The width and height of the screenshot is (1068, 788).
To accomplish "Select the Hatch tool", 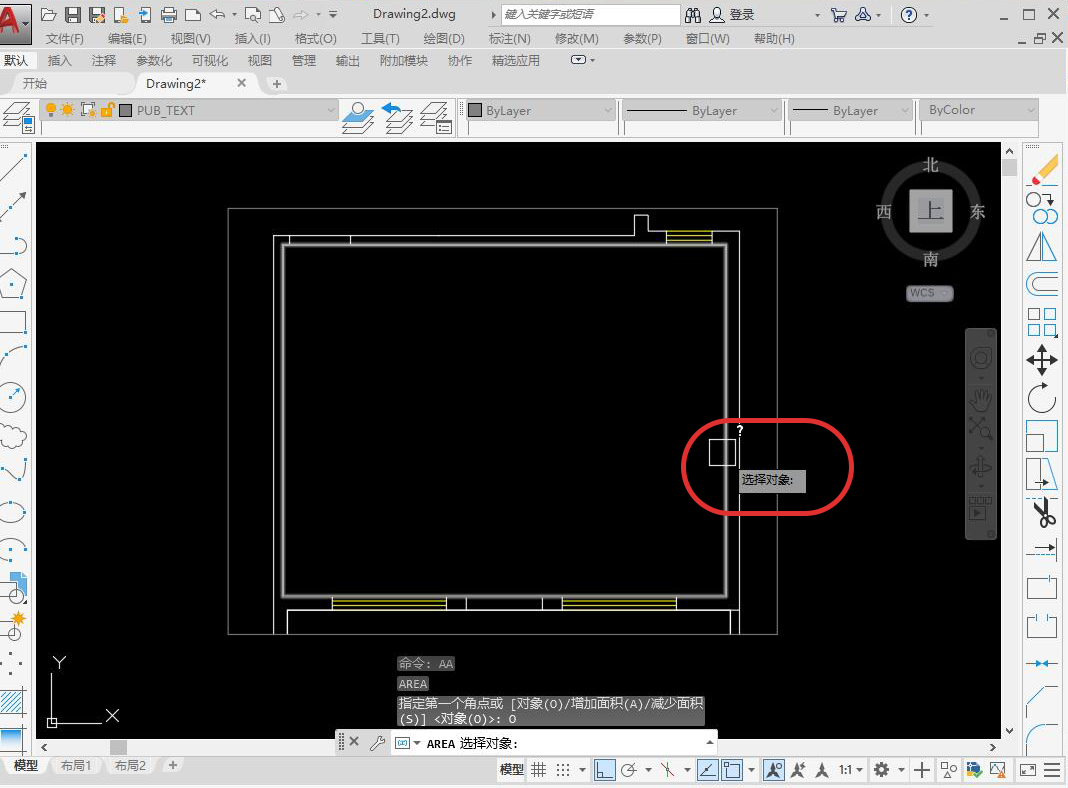I will (12, 702).
